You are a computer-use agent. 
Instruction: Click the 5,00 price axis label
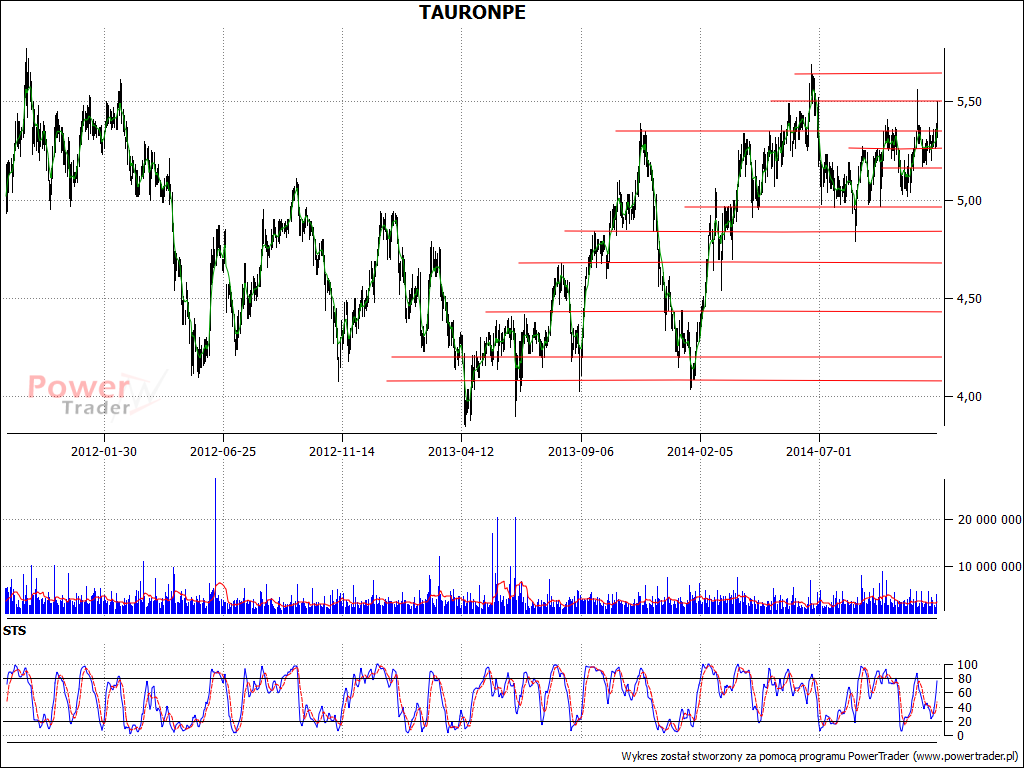(x=969, y=200)
